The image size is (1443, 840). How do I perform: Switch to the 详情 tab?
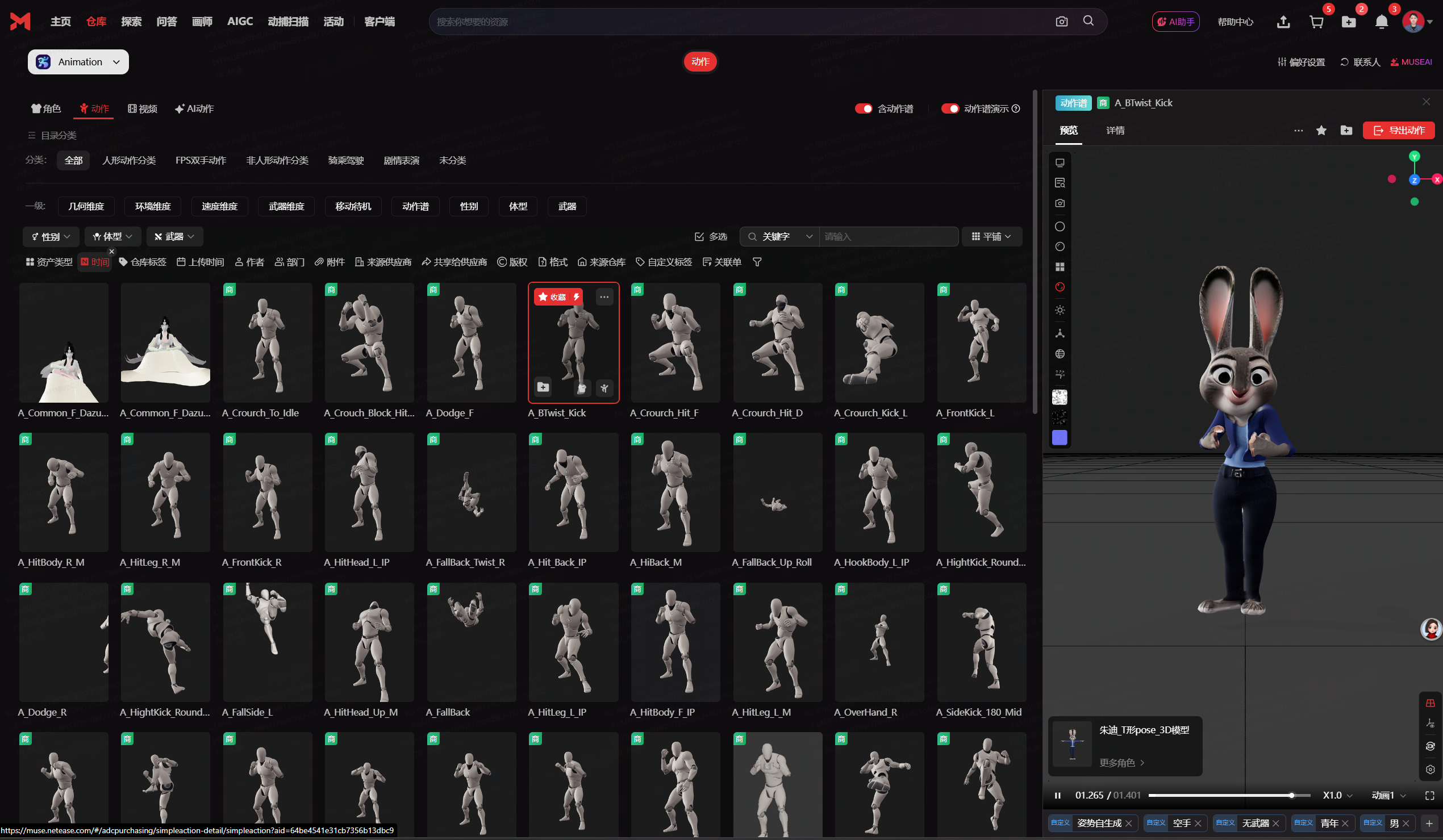click(x=1115, y=131)
